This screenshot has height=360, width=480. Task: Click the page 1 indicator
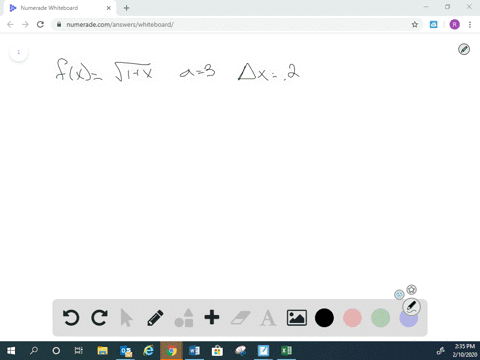coord(19,52)
